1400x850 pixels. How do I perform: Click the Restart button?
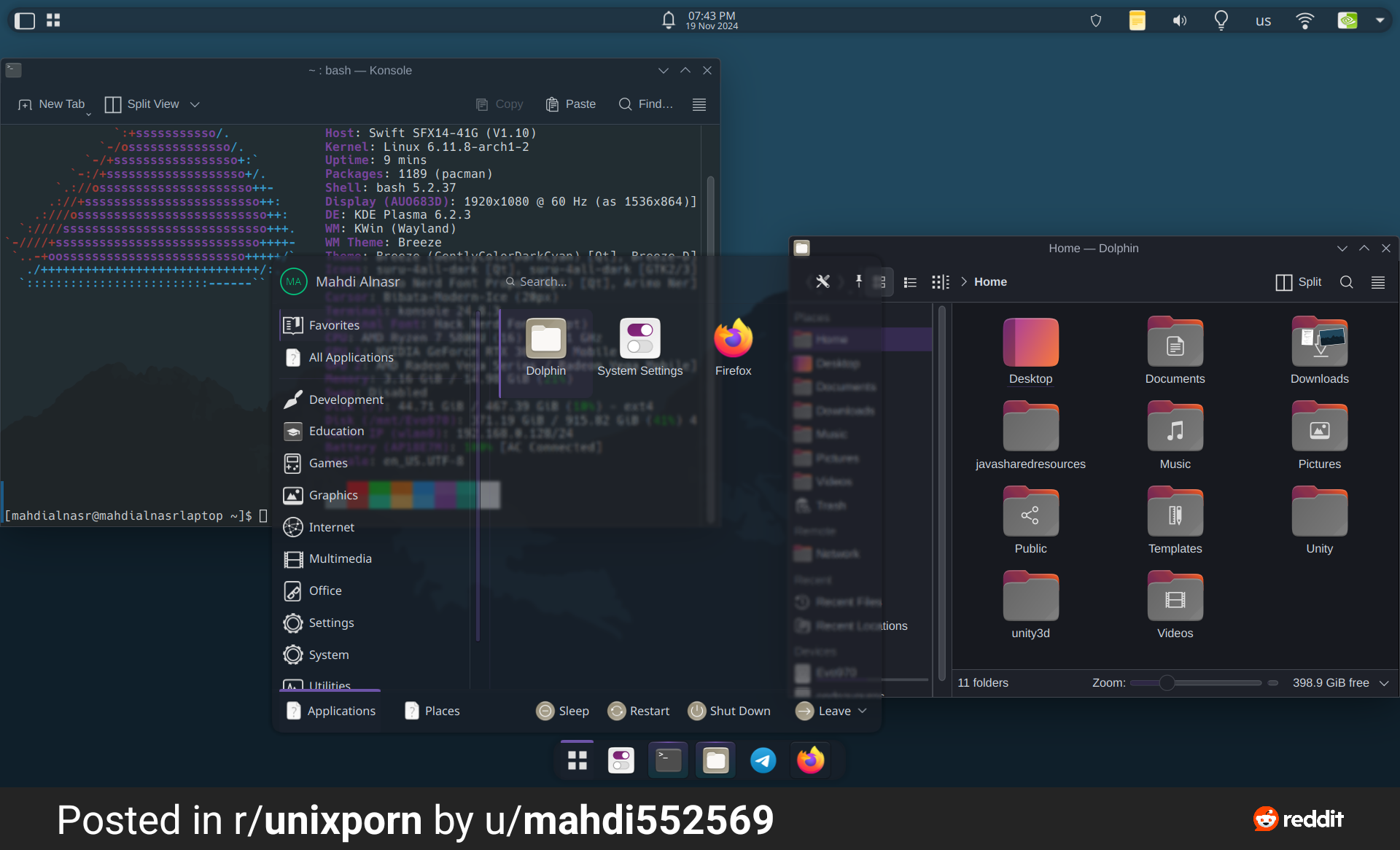pos(639,711)
